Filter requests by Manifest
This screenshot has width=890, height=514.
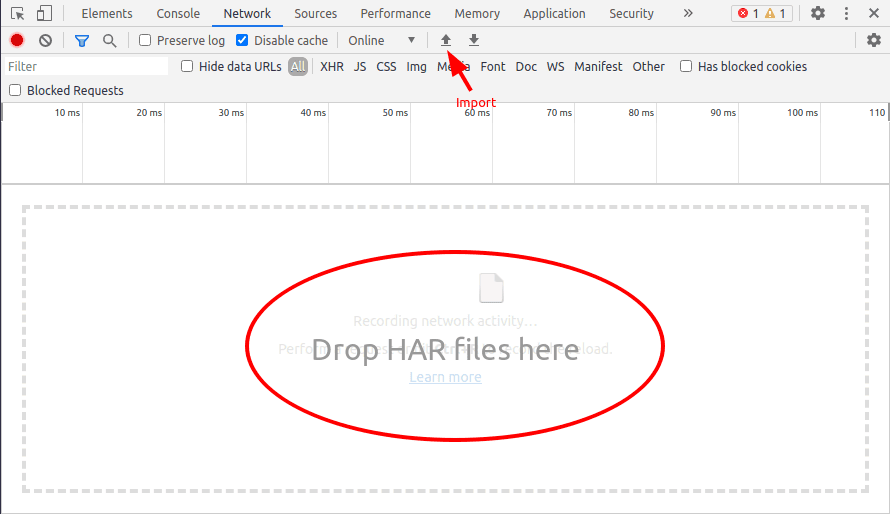click(x=598, y=66)
